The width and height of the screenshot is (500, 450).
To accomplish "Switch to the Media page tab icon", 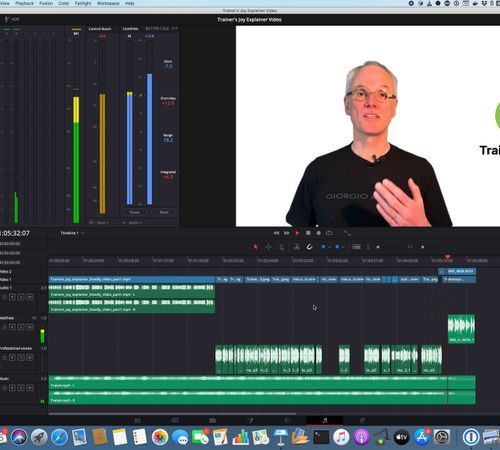I will click(138, 421).
